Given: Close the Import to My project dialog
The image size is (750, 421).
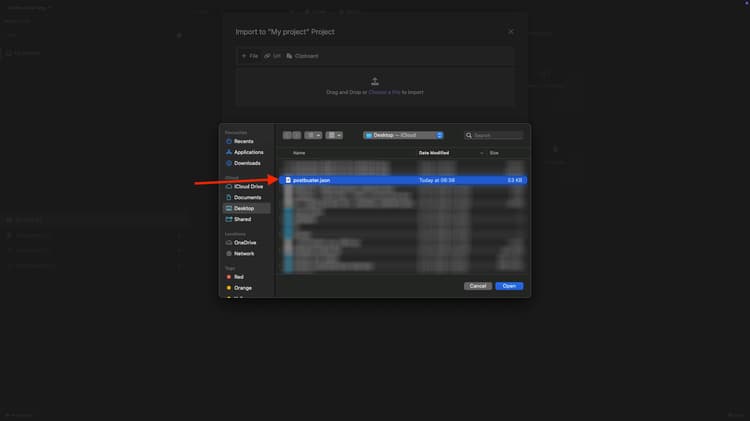Looking at the screenshot, I should (511, 32).
